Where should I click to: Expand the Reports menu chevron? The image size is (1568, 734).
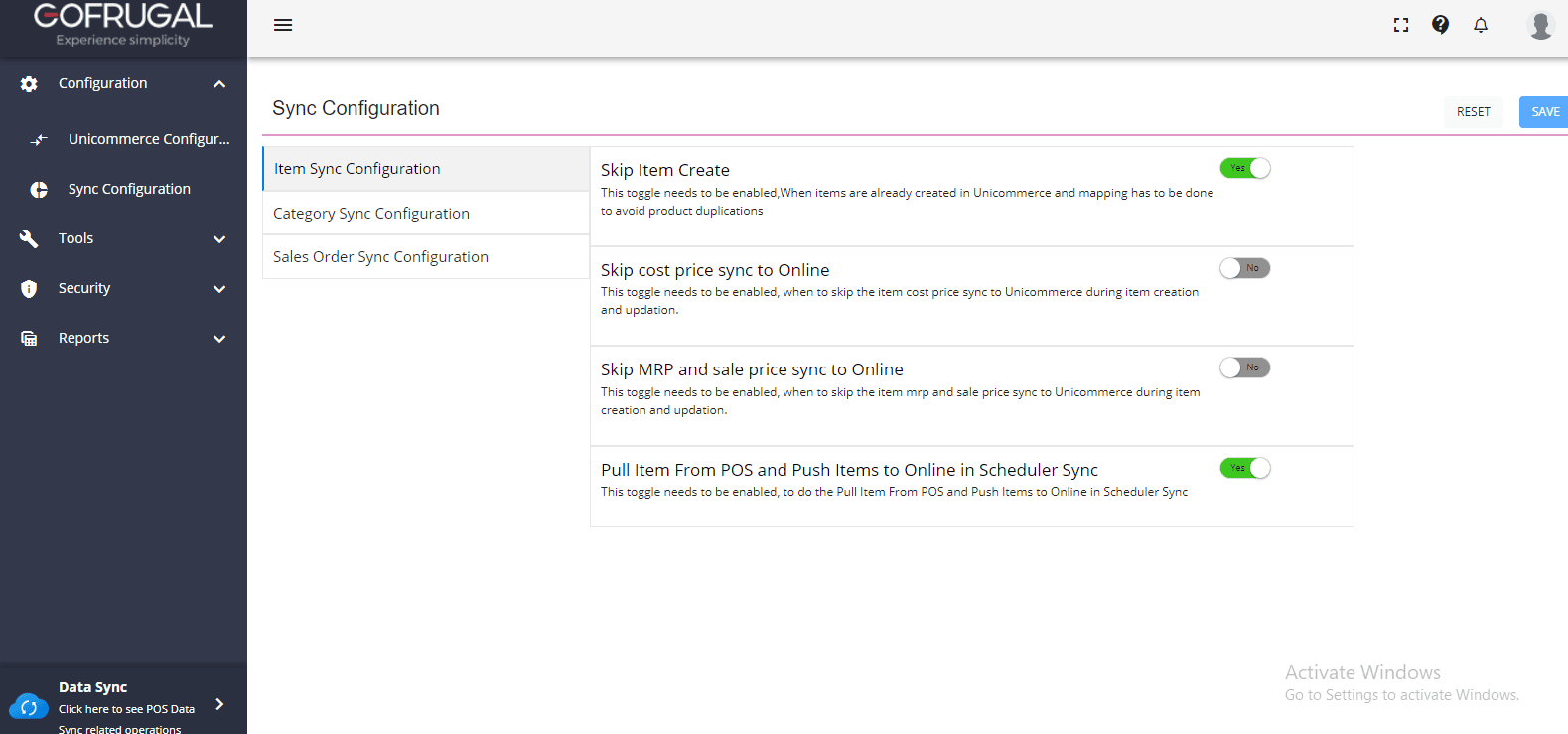coord(219,339)
